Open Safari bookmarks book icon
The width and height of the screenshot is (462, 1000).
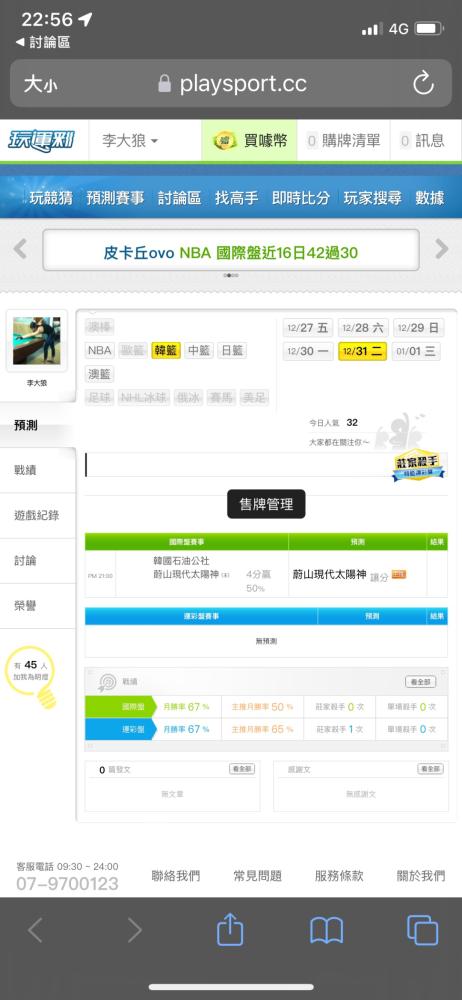click(327, 930)
